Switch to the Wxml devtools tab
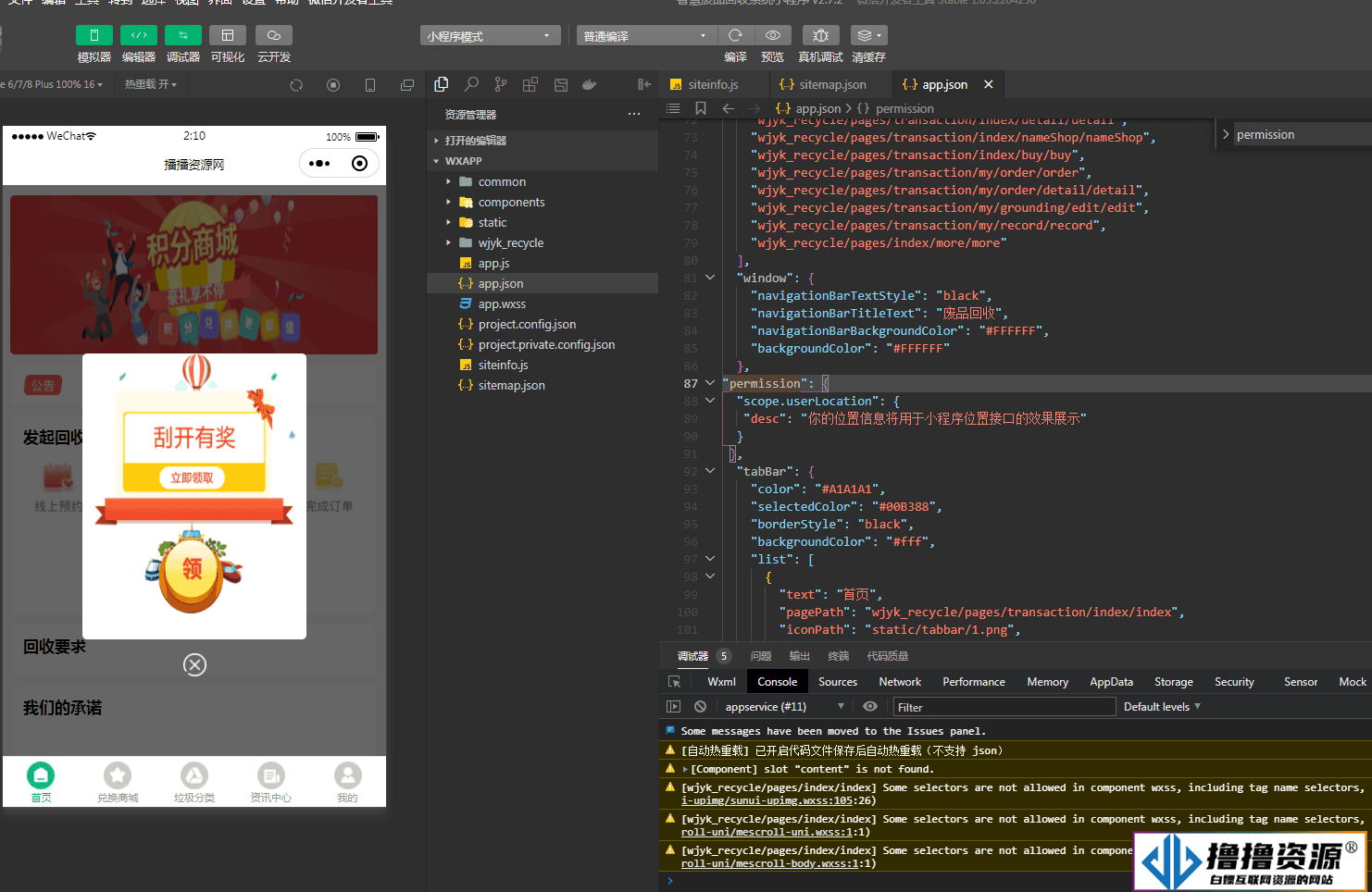 pos(722,682)
